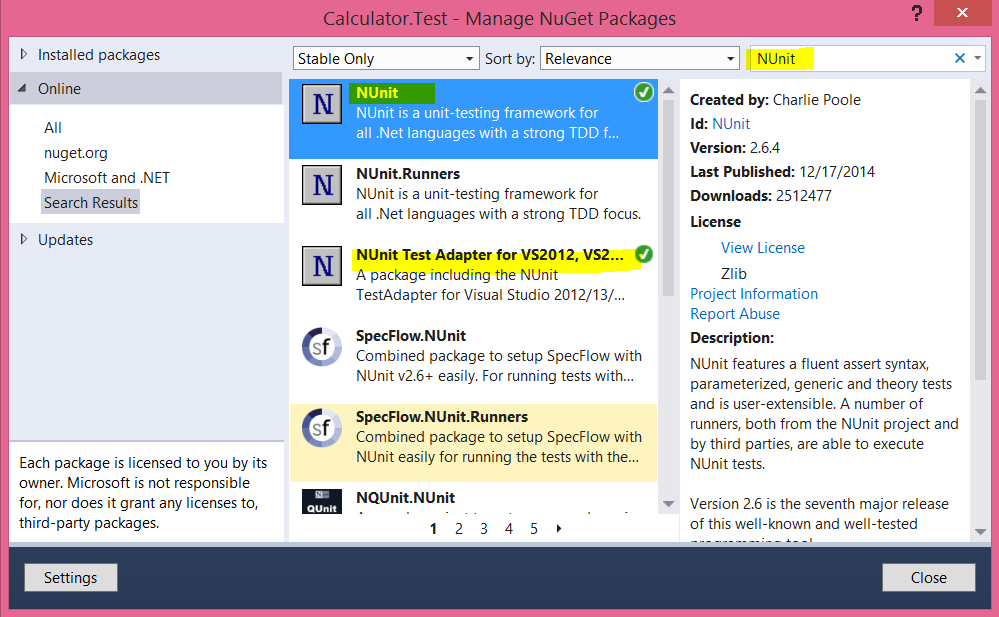Click installed checkmark on NUnit Test Adapter

(643, 254)
